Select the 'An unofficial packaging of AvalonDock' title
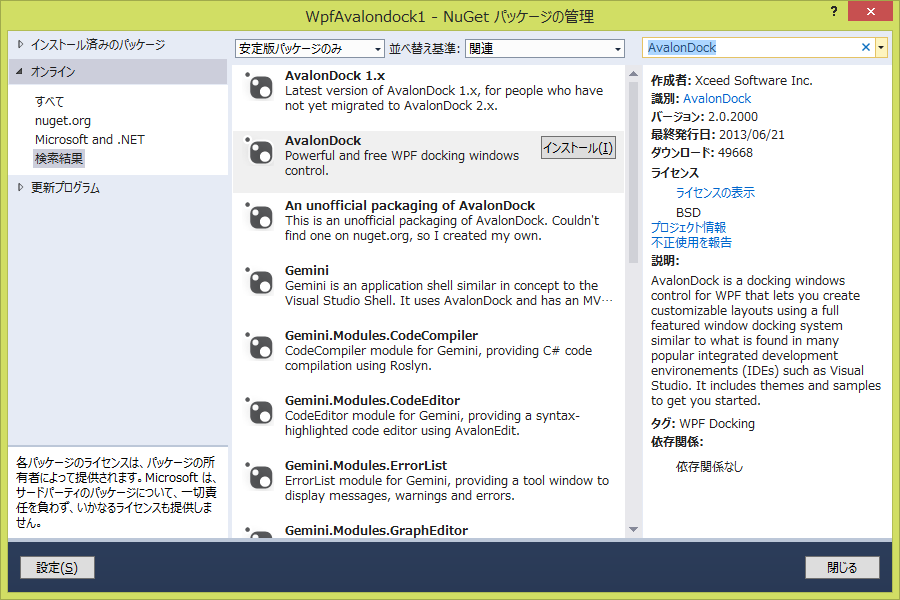This screenshot has width=900, height=600. click(410, 206)
